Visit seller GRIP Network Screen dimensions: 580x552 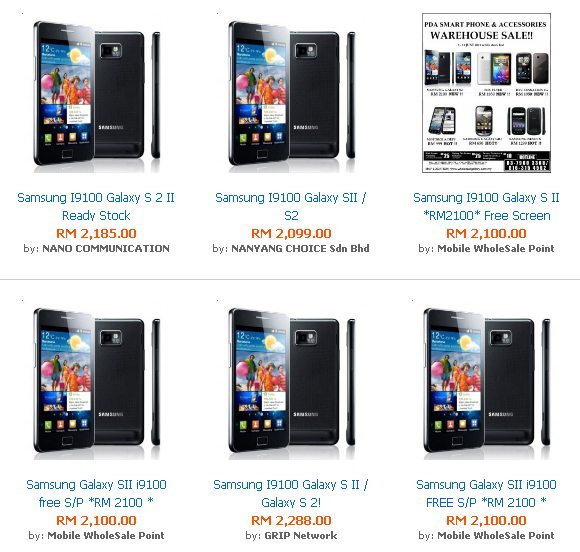pyautogui.click(x=301, y=535)
